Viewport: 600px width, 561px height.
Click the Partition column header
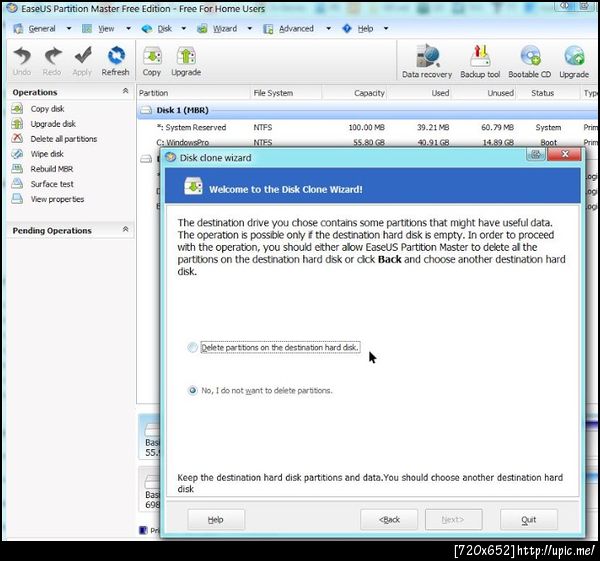click(x=193, y=93)
